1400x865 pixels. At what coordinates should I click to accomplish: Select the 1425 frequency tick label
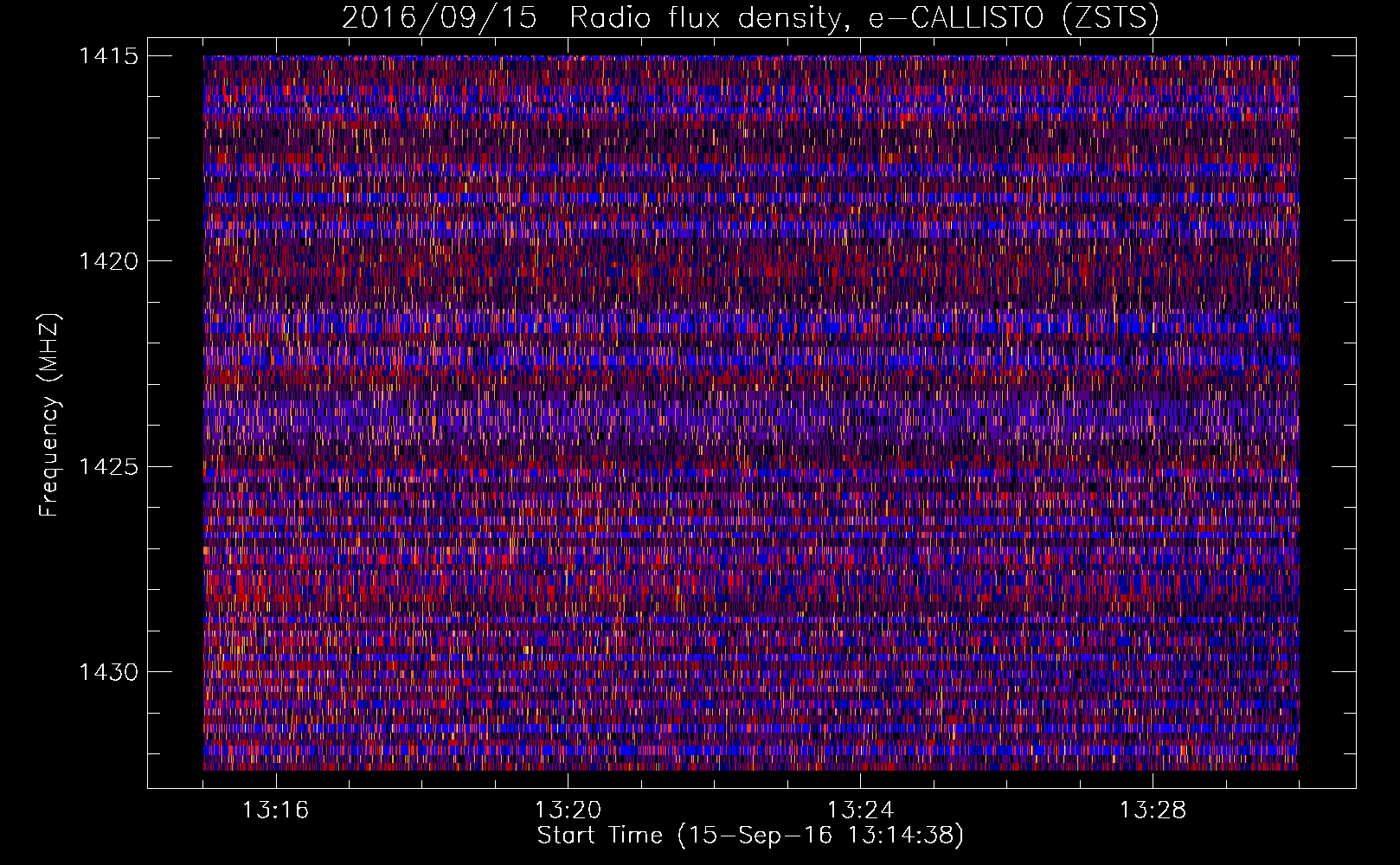coord(109,467)
